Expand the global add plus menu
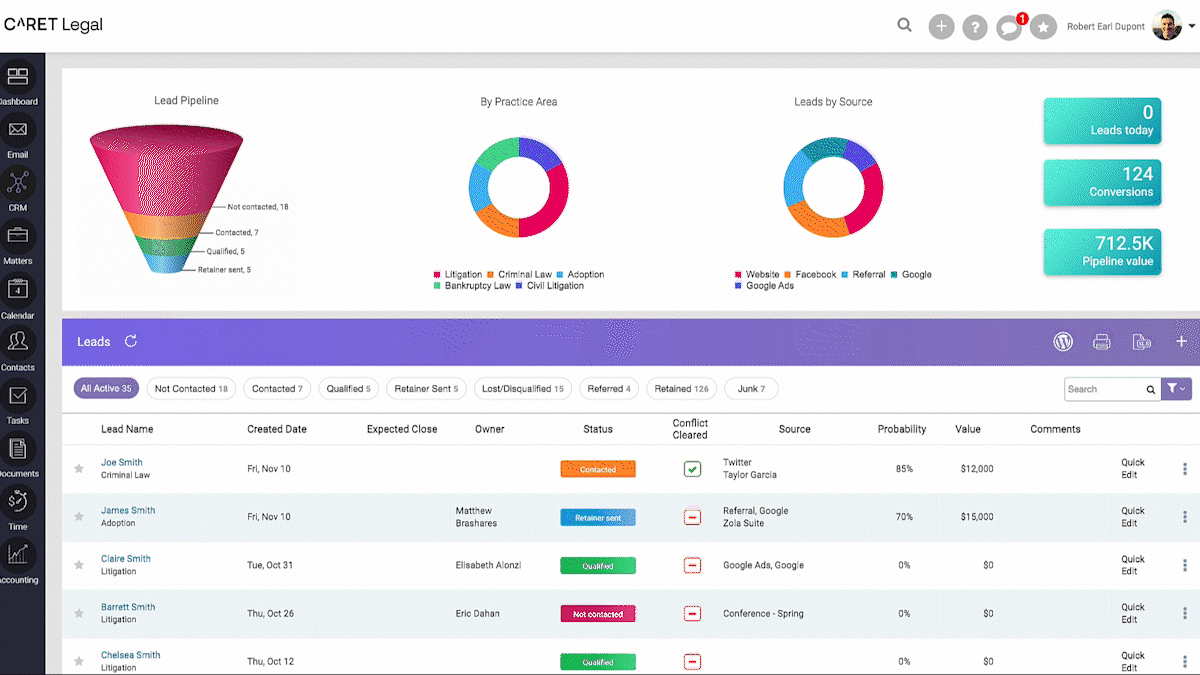Screen dimensions: 1200x675 pyautogui.click(x=941, y=27)
